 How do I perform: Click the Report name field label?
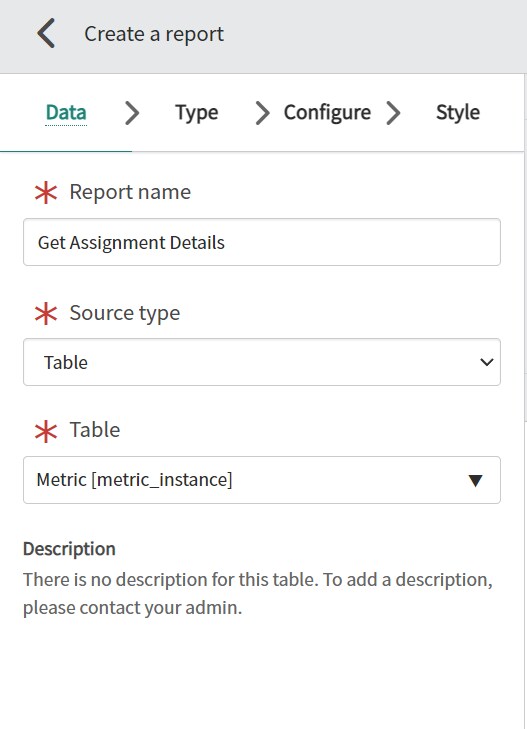130,192
